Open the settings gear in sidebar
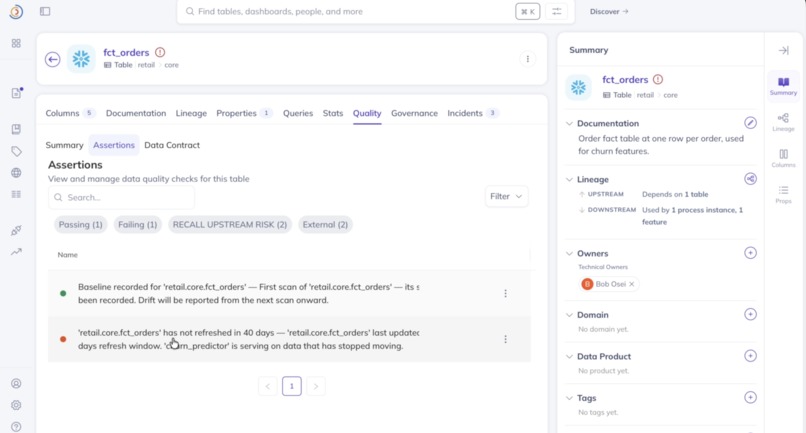The image size is (806, 433). pyautogui.click(x=16, y=405)
